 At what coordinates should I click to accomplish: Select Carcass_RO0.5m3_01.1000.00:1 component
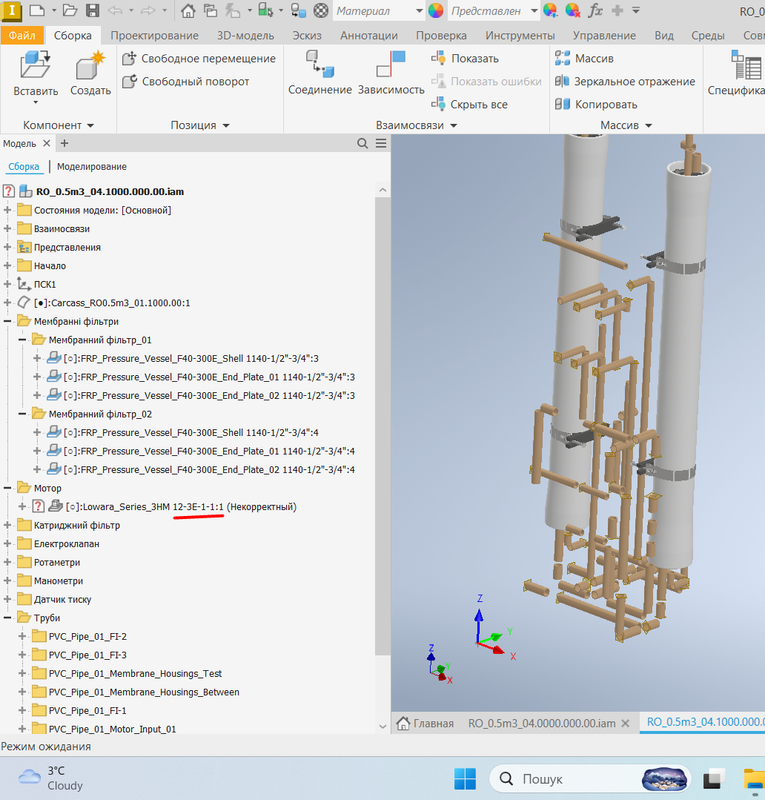click(x=112, y=303)
